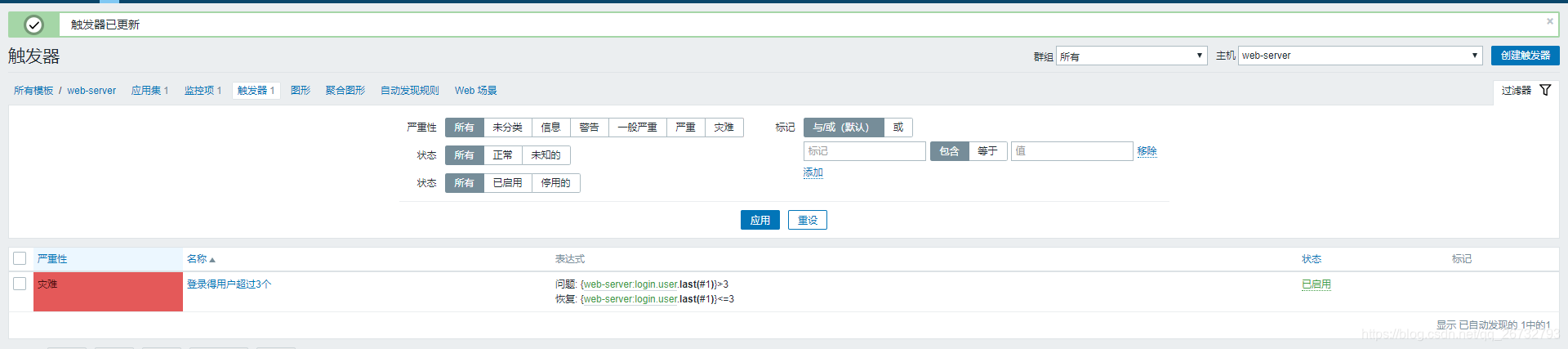
Task: Open the 自动发现规则 tab
Action: (x=410, y=91)
